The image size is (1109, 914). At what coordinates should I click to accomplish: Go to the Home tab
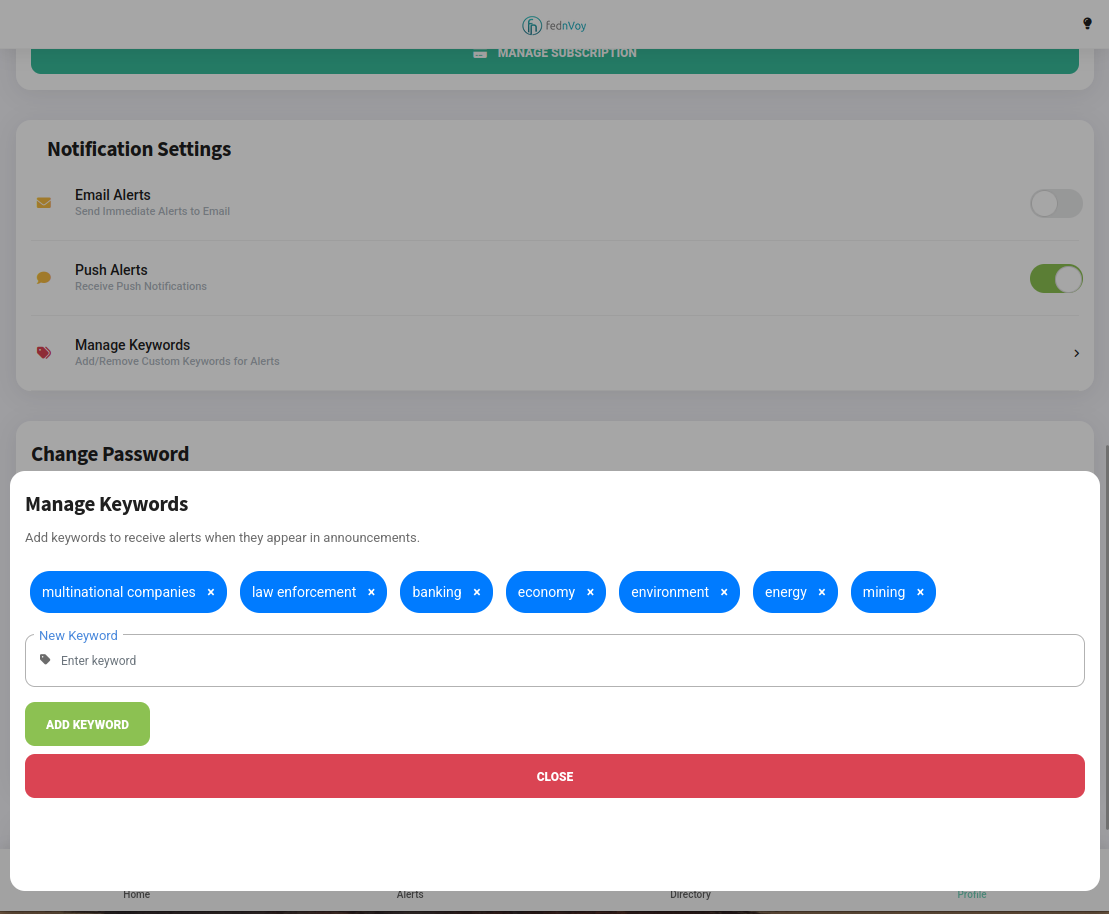tap(137, 895)
